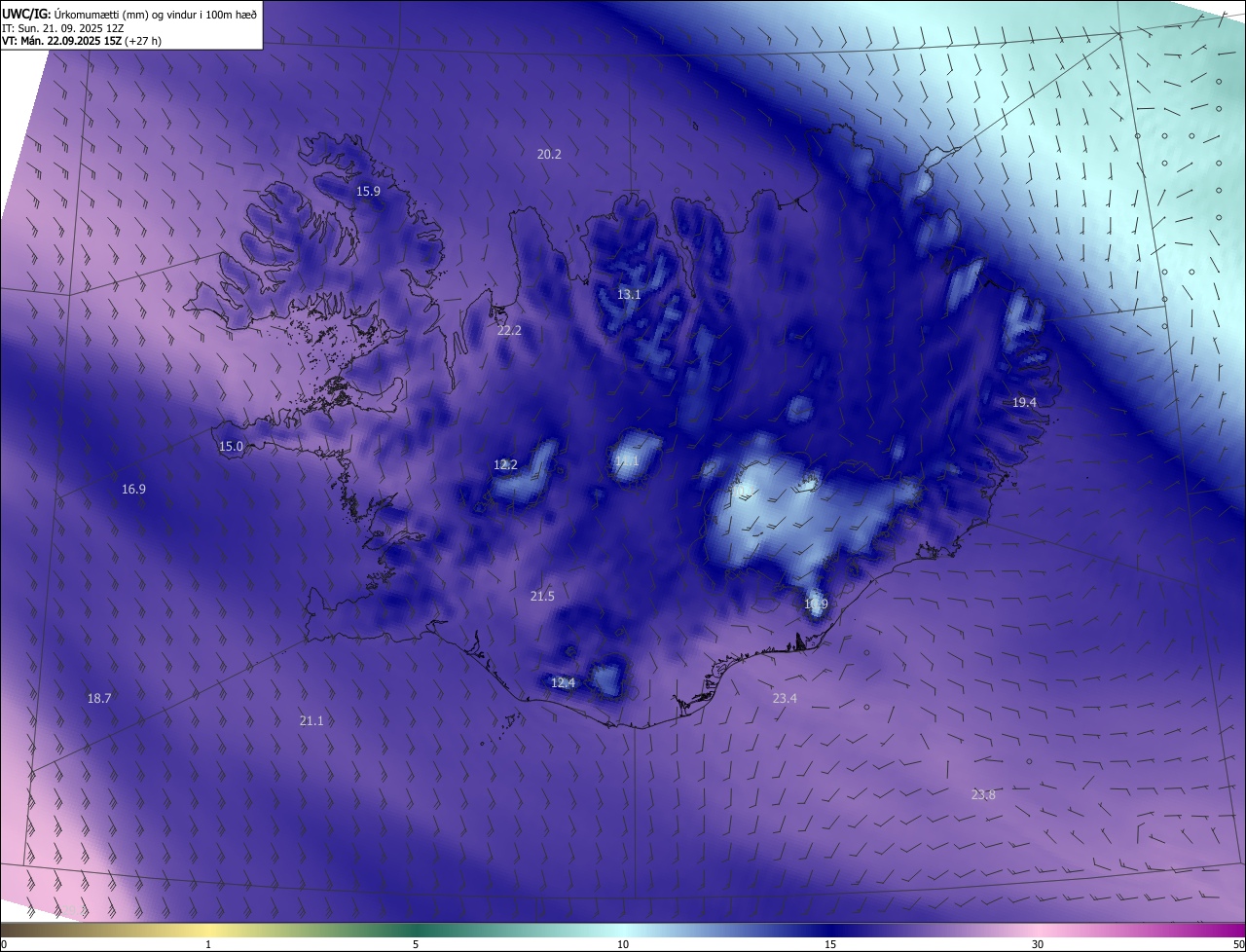This screenshot has width=1246, height=952.
Task: Click the 22.2 value label
Action: (509, 330)
